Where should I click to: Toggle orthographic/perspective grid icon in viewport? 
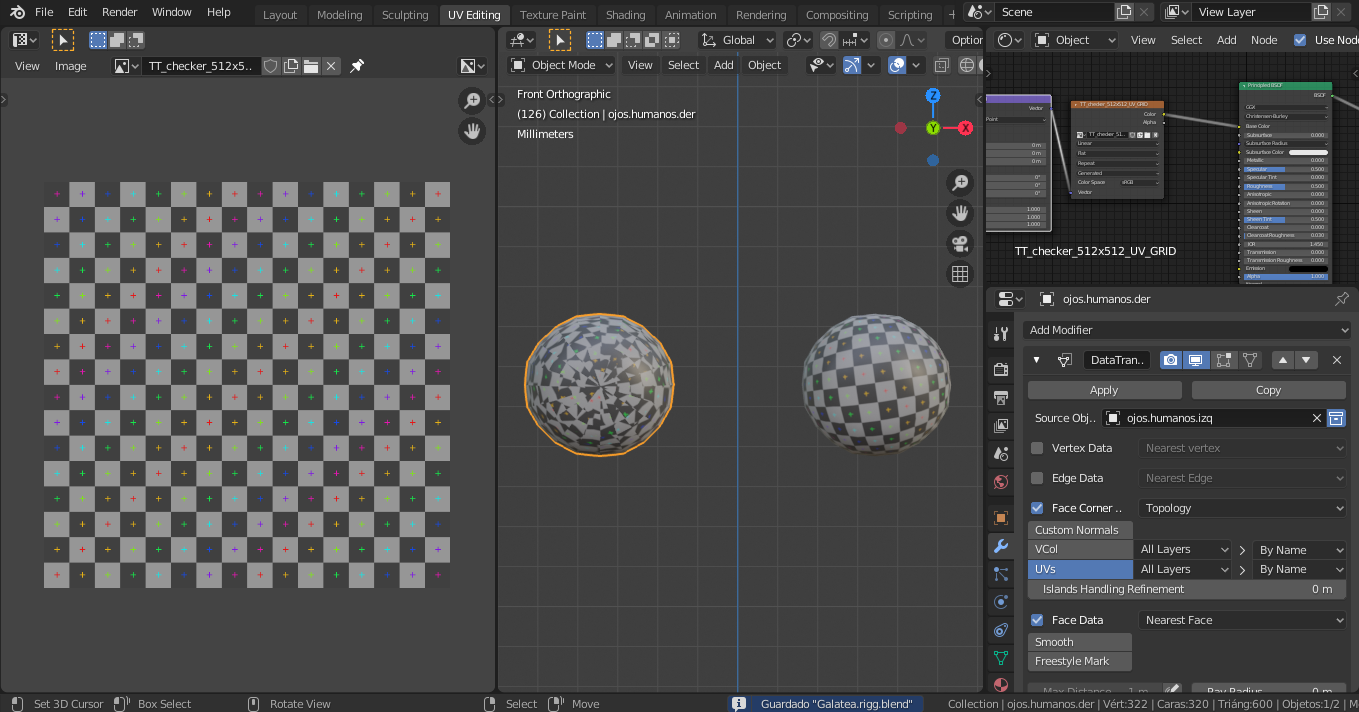click(x=960, y=273)
